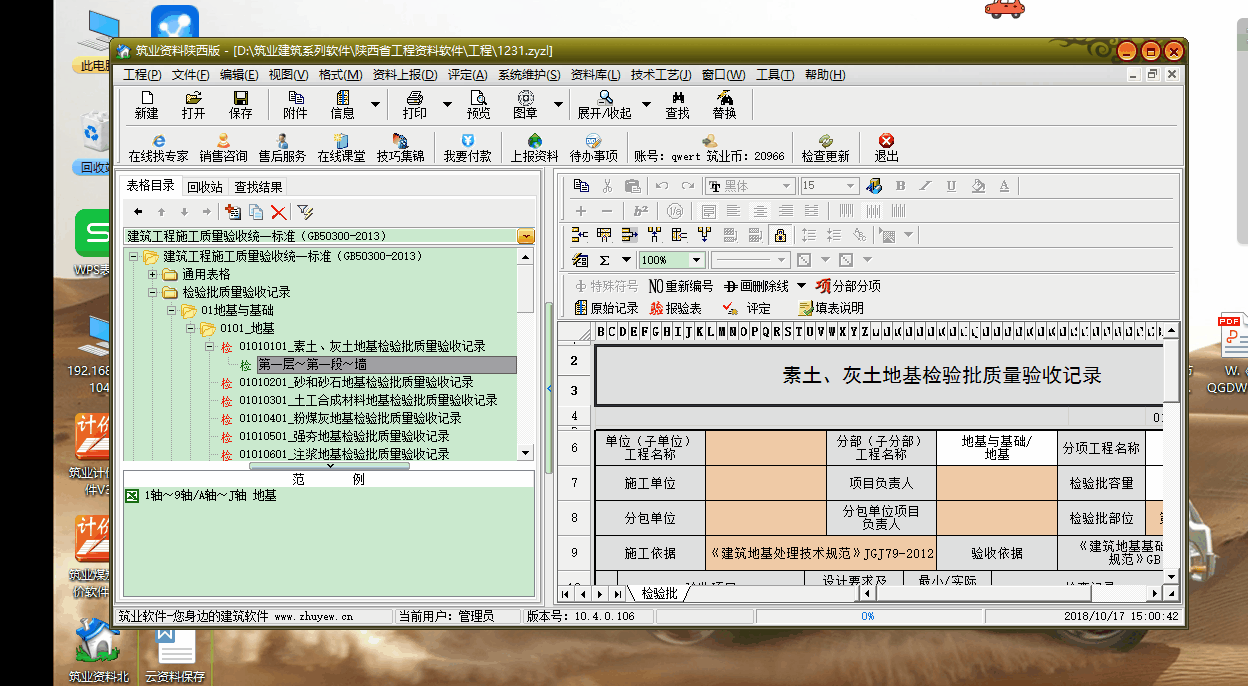
Task: Toggle the padlock lock-cell button
Action: [780, 235]
